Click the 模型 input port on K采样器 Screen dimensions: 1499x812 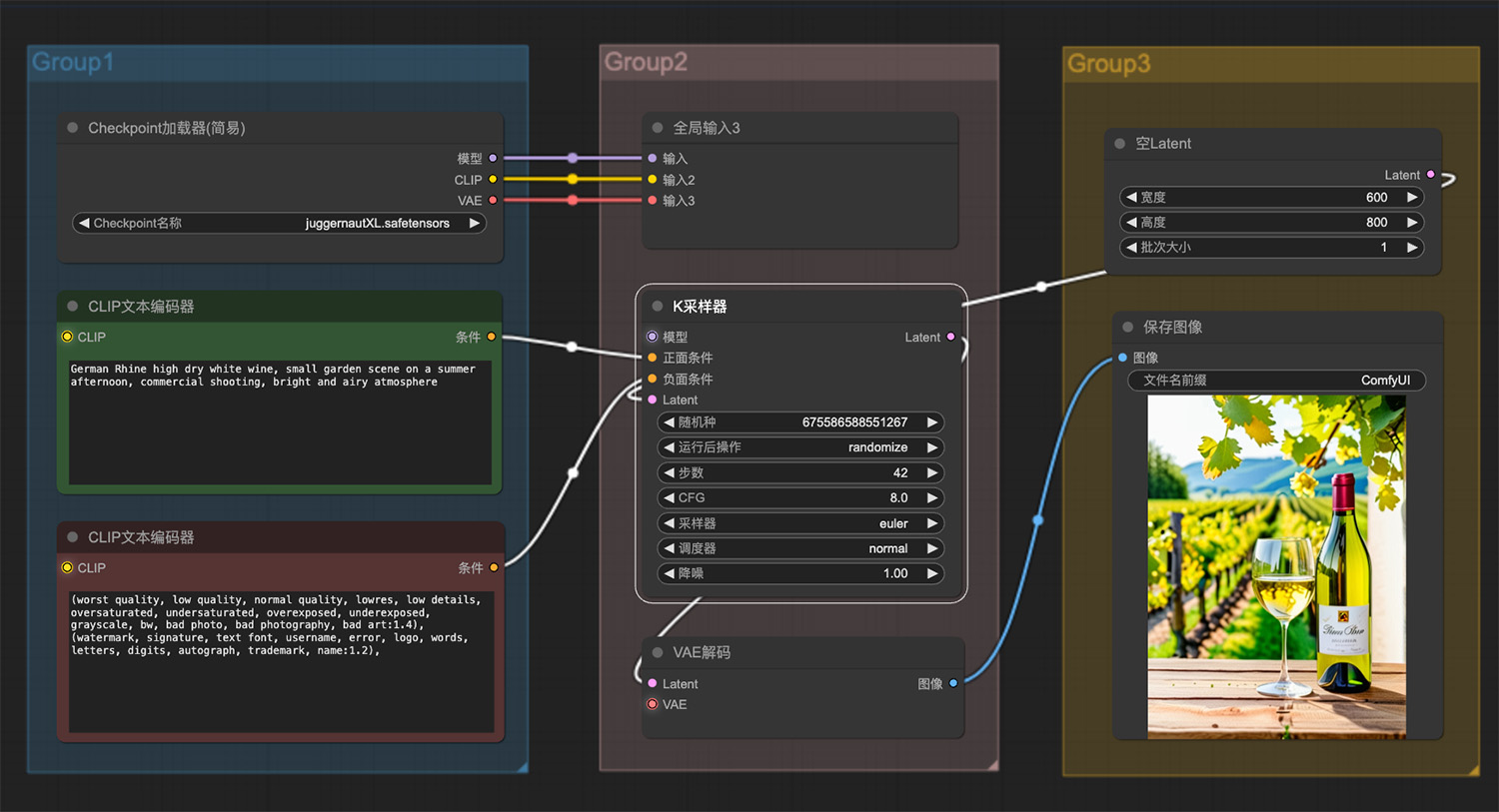coord(653,337)
